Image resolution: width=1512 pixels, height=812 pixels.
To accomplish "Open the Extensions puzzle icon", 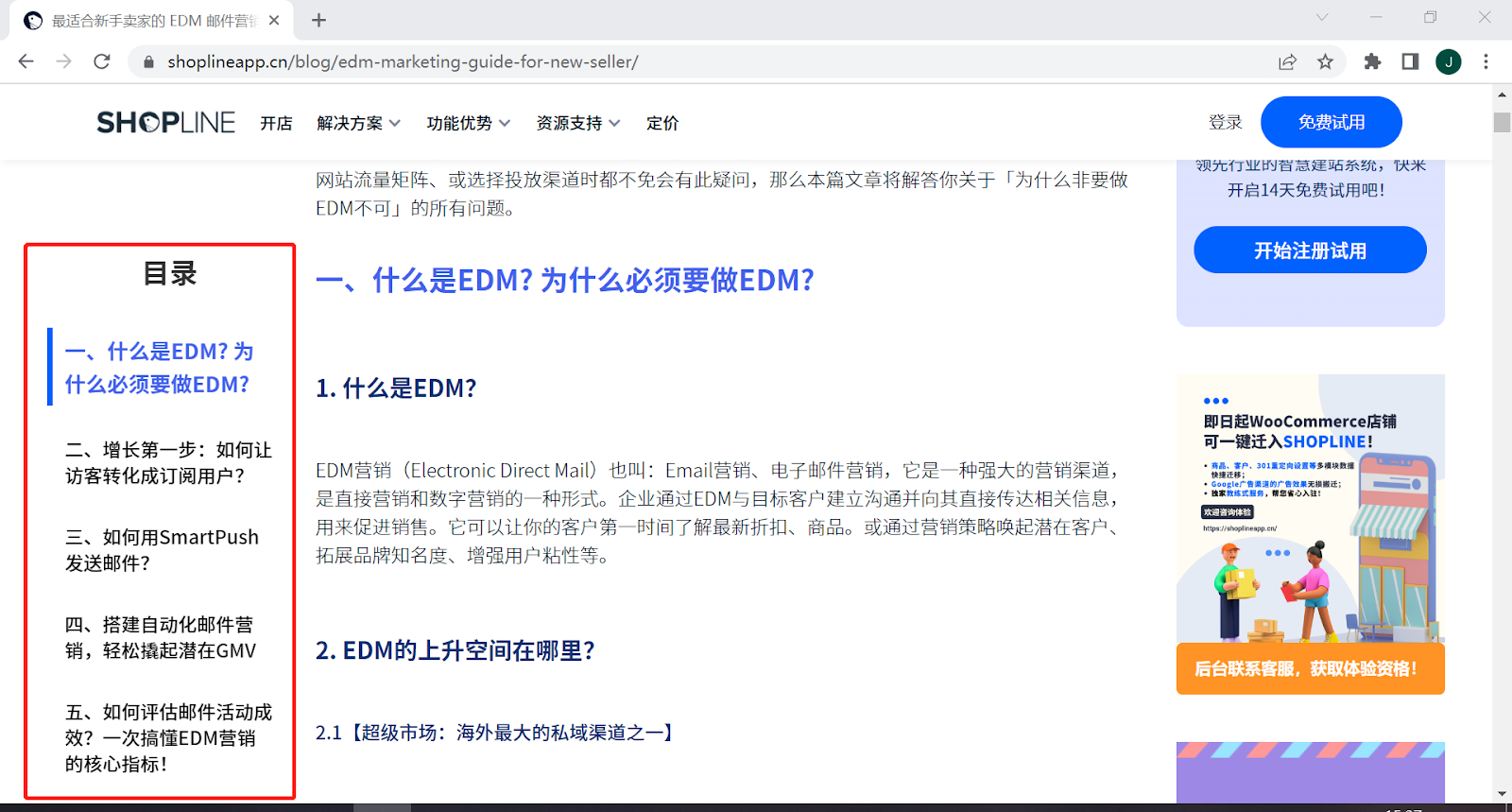I will [1372, 61].
